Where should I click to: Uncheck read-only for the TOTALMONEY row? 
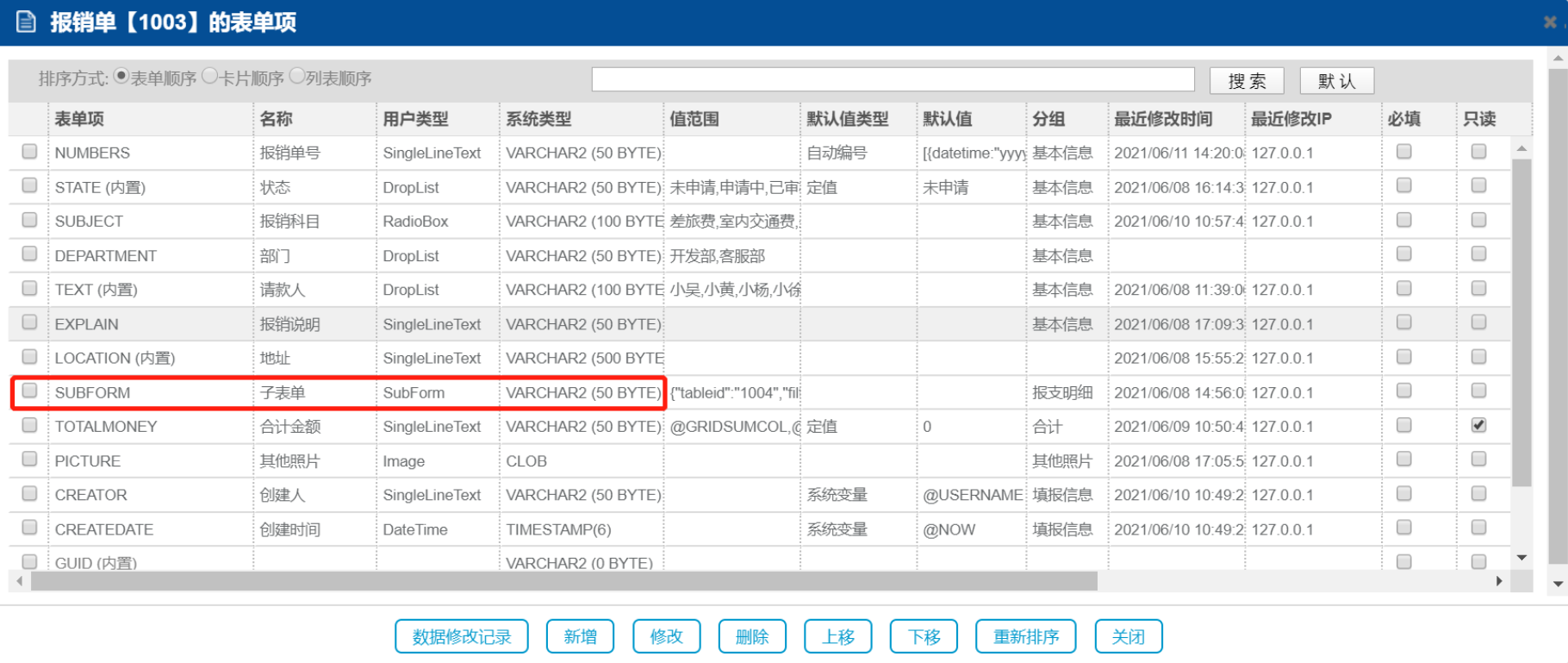click(x=1478, y=425)
